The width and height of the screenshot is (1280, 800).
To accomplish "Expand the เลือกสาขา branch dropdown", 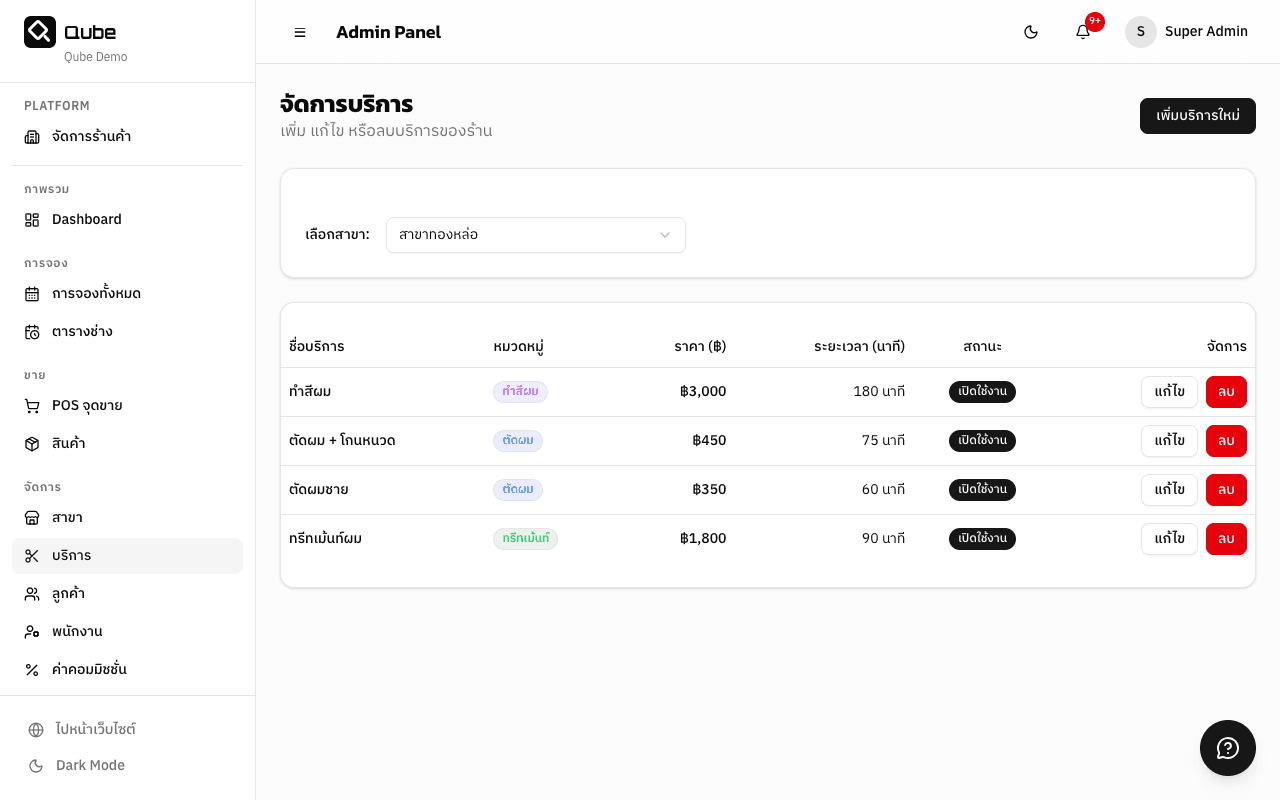I will [535, 235].
